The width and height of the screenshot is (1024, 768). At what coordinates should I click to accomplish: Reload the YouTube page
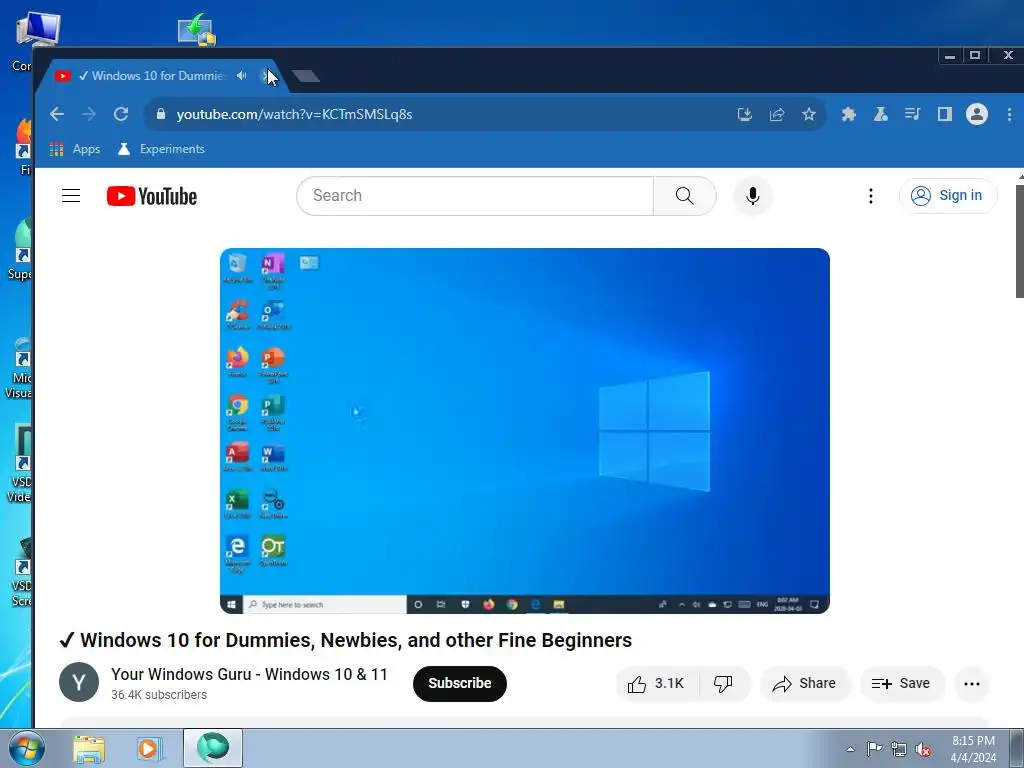coord(121,114)
